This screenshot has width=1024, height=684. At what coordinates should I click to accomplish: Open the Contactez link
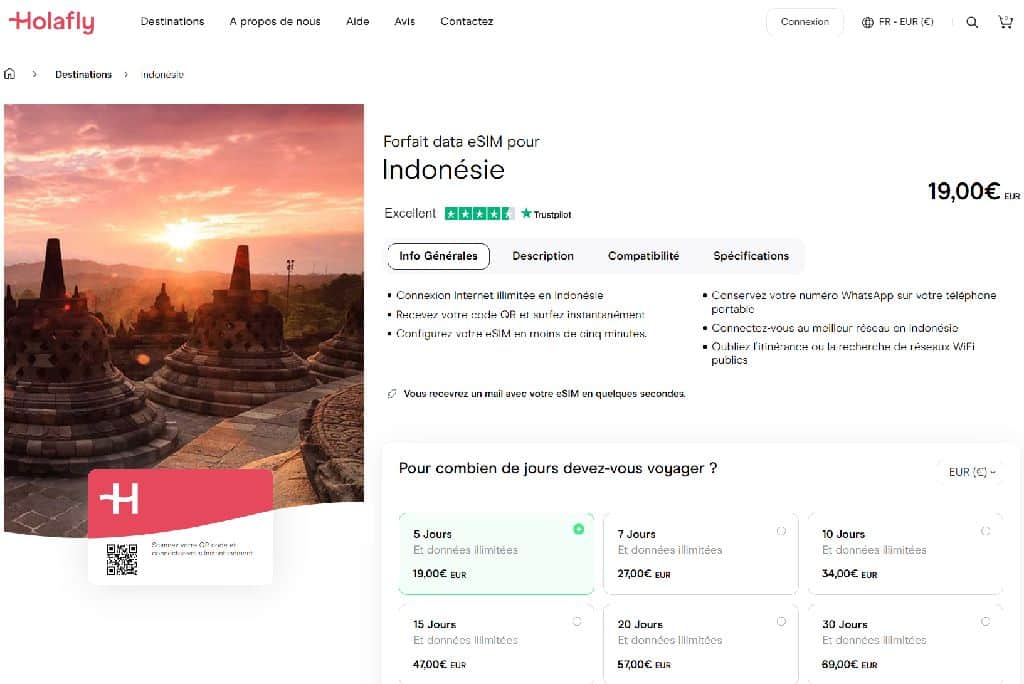click(x=466, y=20)
